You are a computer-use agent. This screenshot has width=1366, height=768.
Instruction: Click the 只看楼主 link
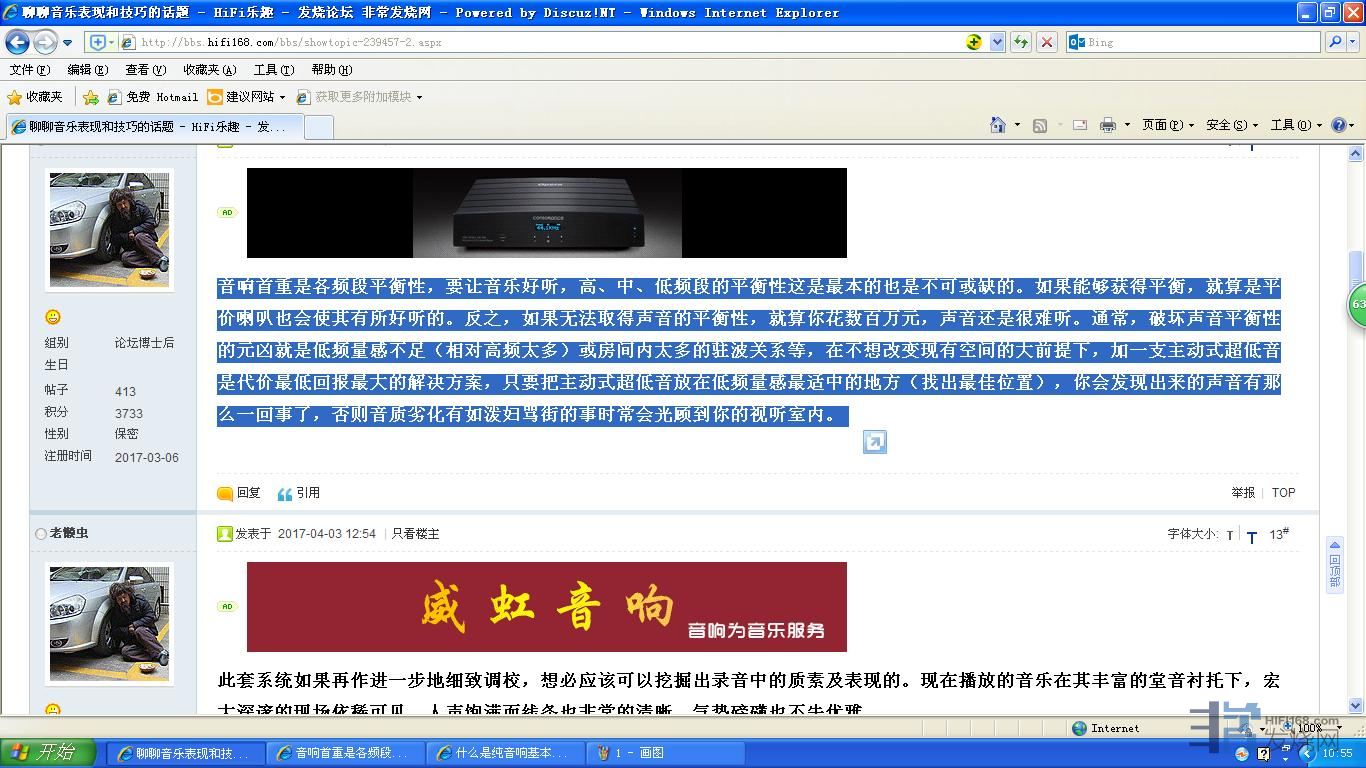[x=415, y=534]
